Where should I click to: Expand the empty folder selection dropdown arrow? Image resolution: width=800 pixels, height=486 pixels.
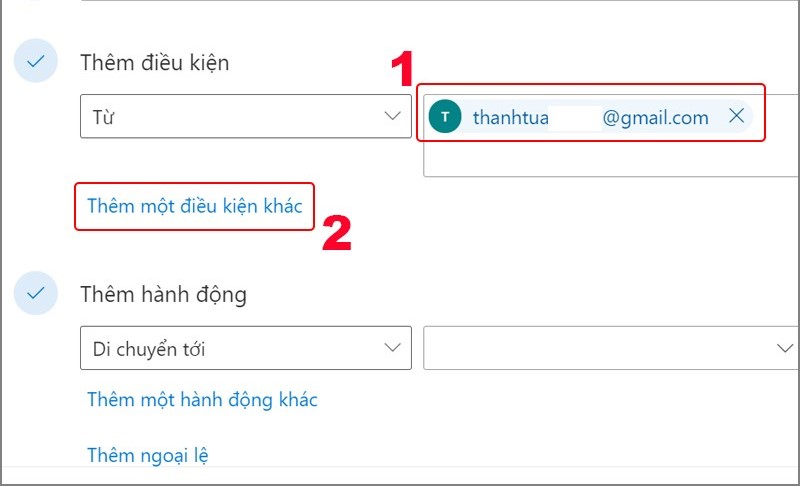pos(785,348)
